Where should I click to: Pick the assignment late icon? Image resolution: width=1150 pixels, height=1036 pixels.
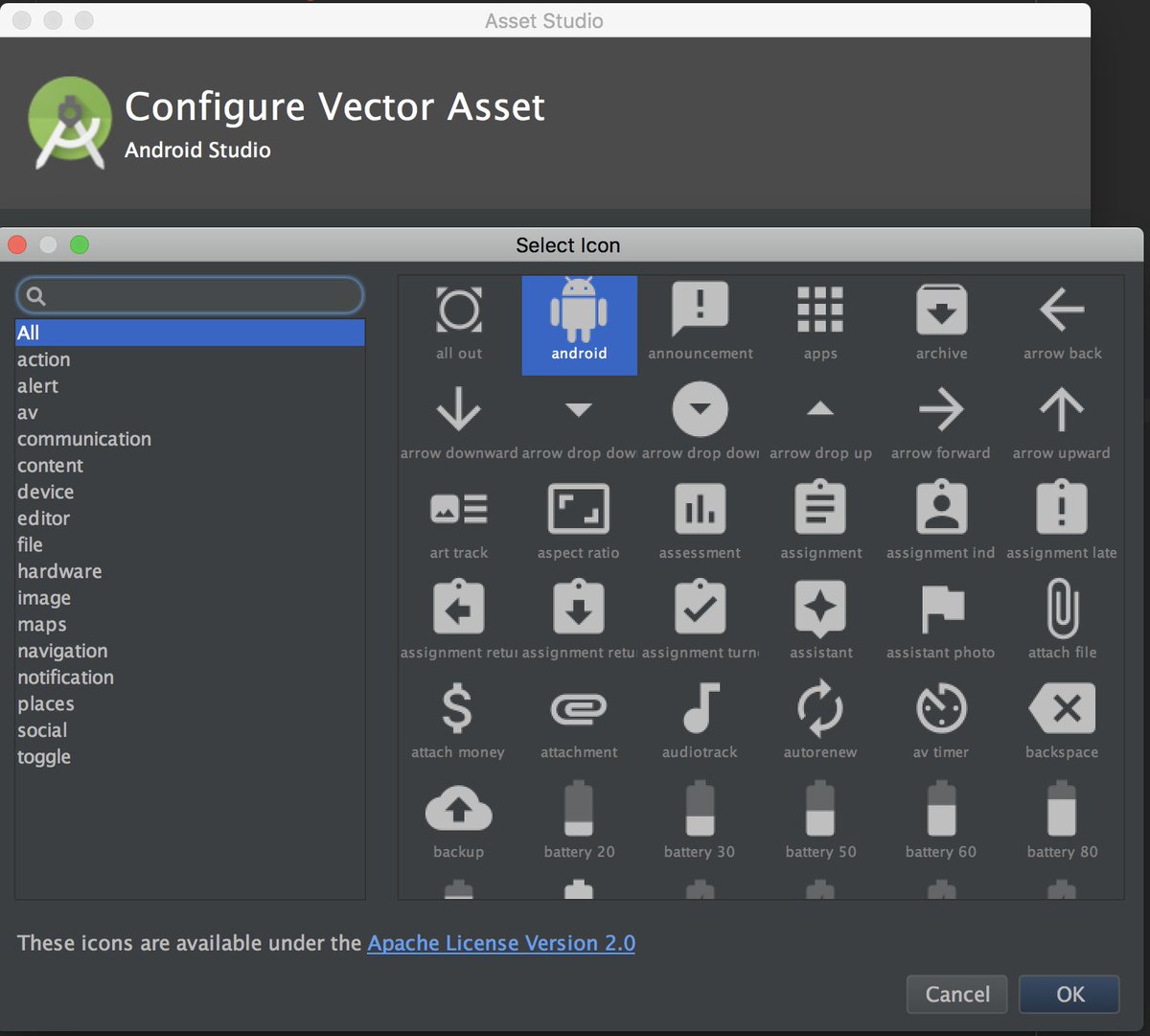point(1062,507)
